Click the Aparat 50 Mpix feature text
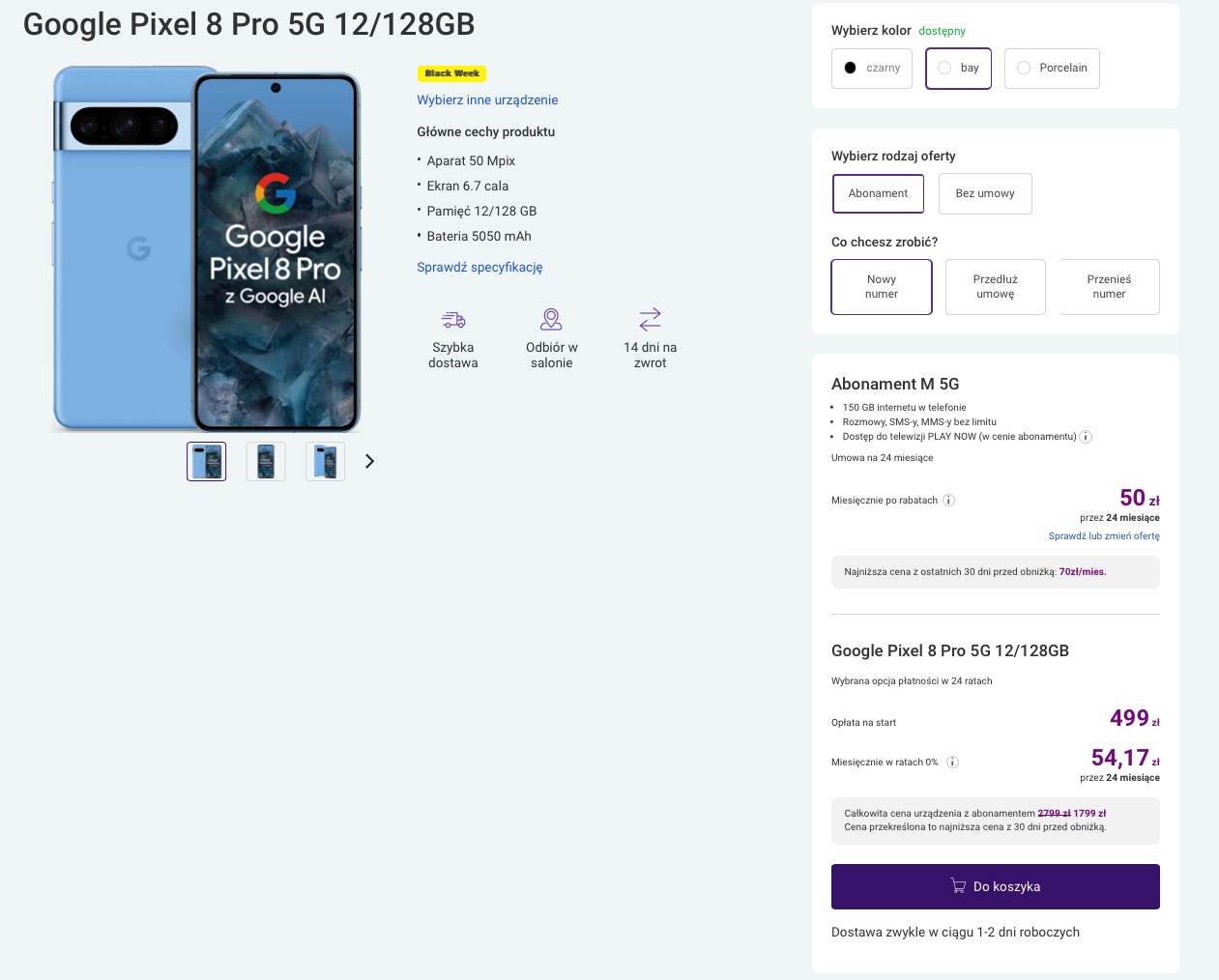The height and width of the screenshot is (980, 1219). [471, 161]
